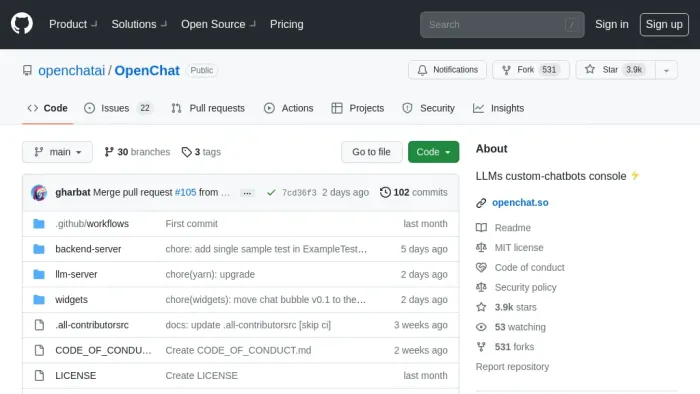This screenshot has width=700, height=394.
Task: Switch to the Code tab
Action: [47, 108]
